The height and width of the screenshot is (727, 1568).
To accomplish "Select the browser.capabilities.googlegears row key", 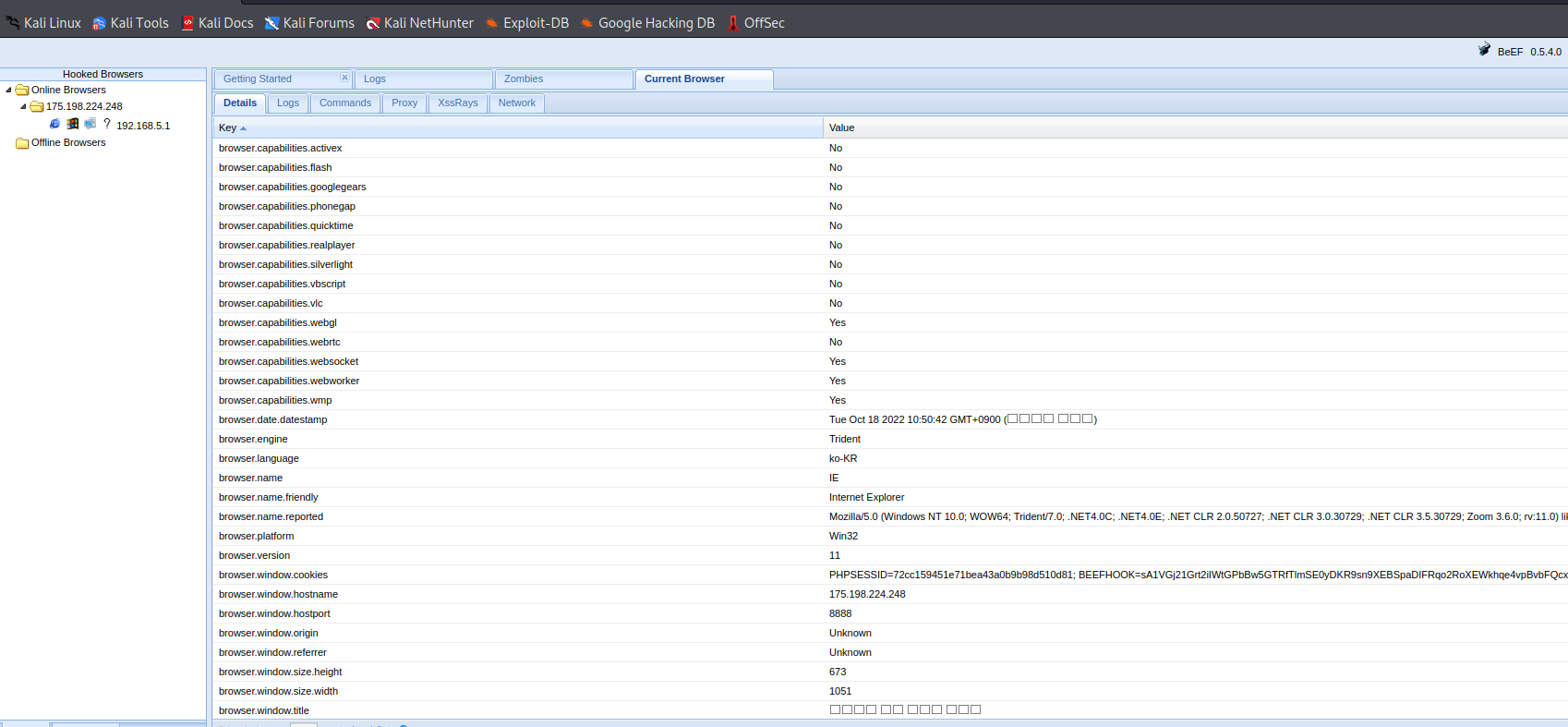I will click(x=293, y=187).
